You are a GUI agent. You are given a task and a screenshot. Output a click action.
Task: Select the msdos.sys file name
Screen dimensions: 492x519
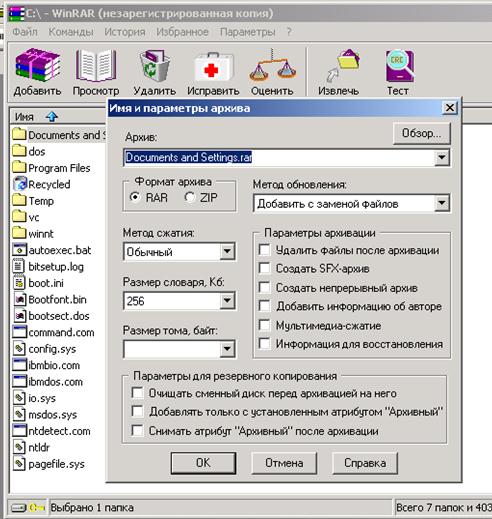(x=53, y=415)
